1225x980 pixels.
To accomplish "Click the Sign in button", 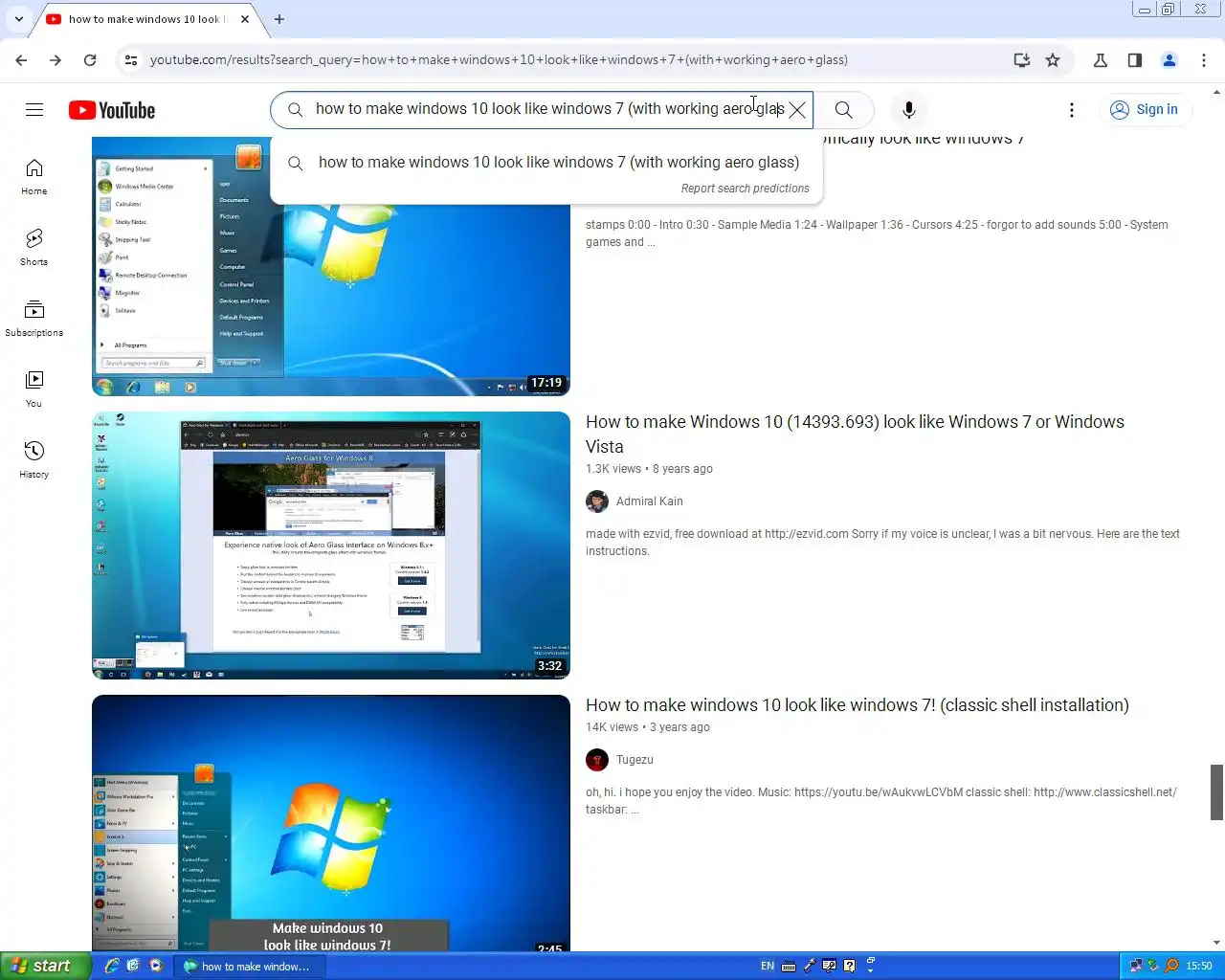I will [1145, 110].
